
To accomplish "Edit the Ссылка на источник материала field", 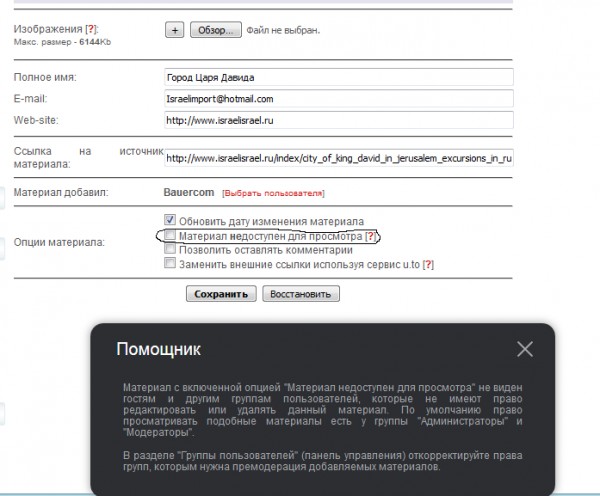I will pyautogui.click(x=339, y=158).
